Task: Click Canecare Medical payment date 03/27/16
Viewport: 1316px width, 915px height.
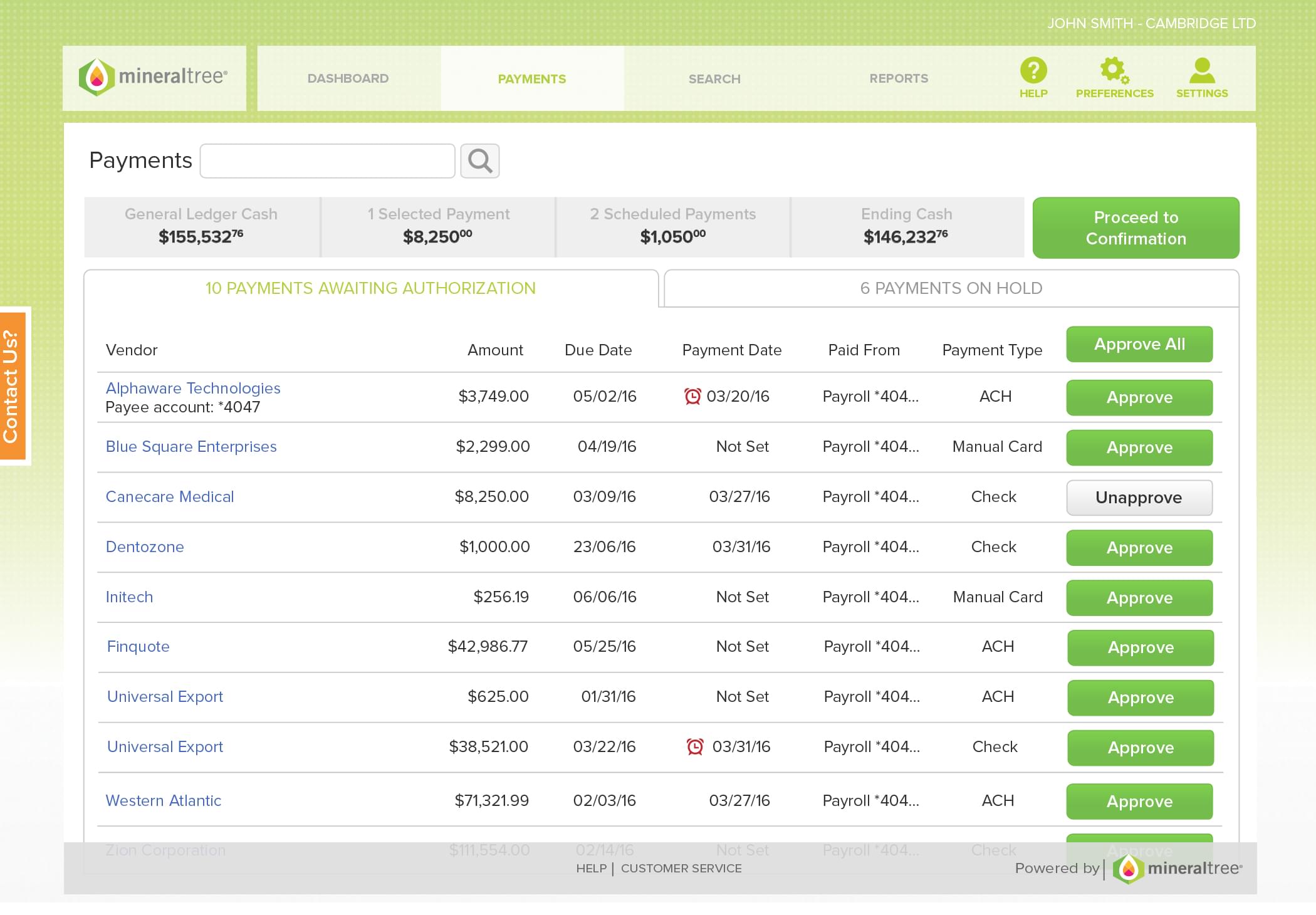Action: 739,496
